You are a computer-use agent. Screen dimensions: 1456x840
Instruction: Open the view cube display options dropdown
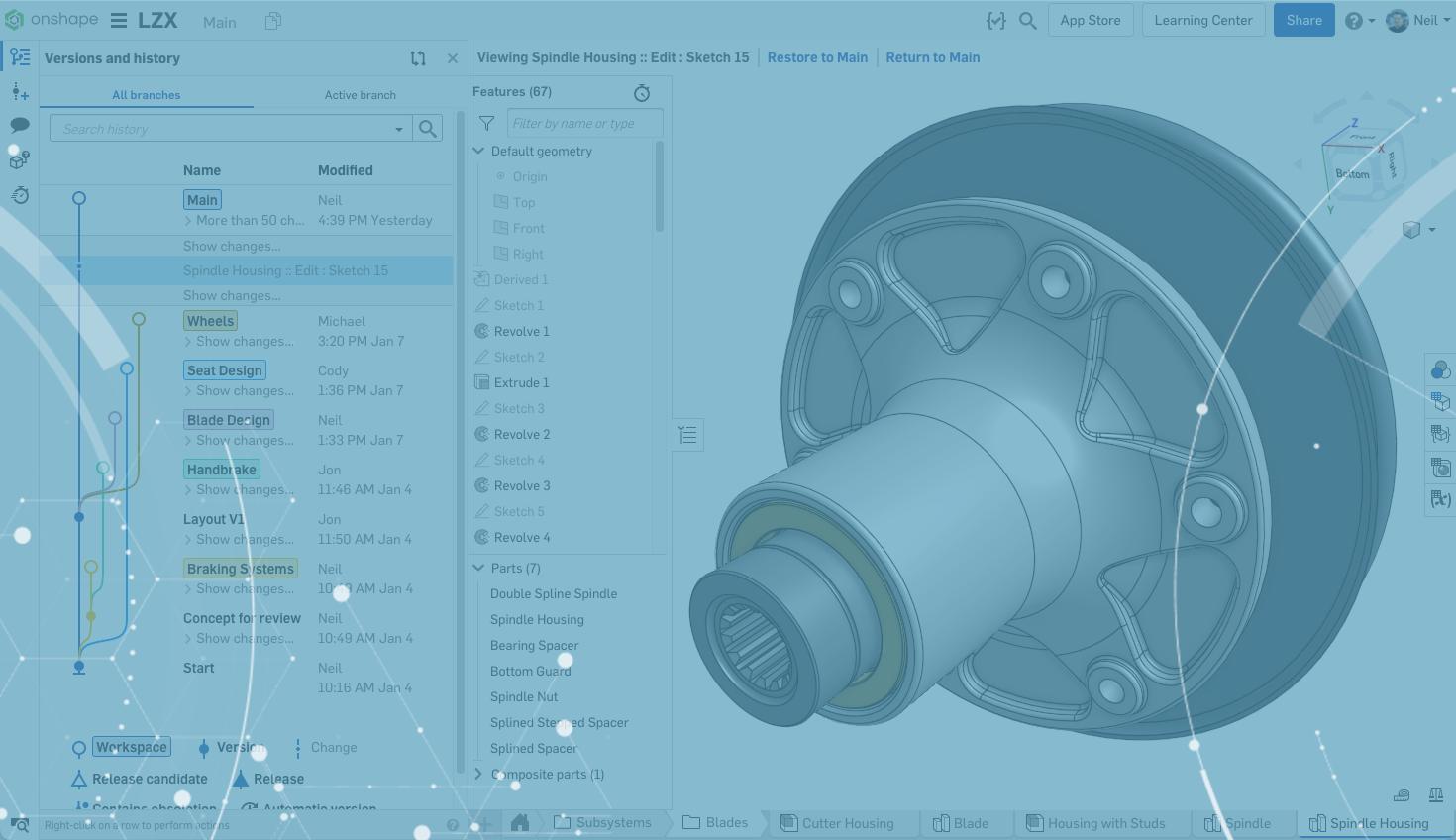pos(1418,230)
